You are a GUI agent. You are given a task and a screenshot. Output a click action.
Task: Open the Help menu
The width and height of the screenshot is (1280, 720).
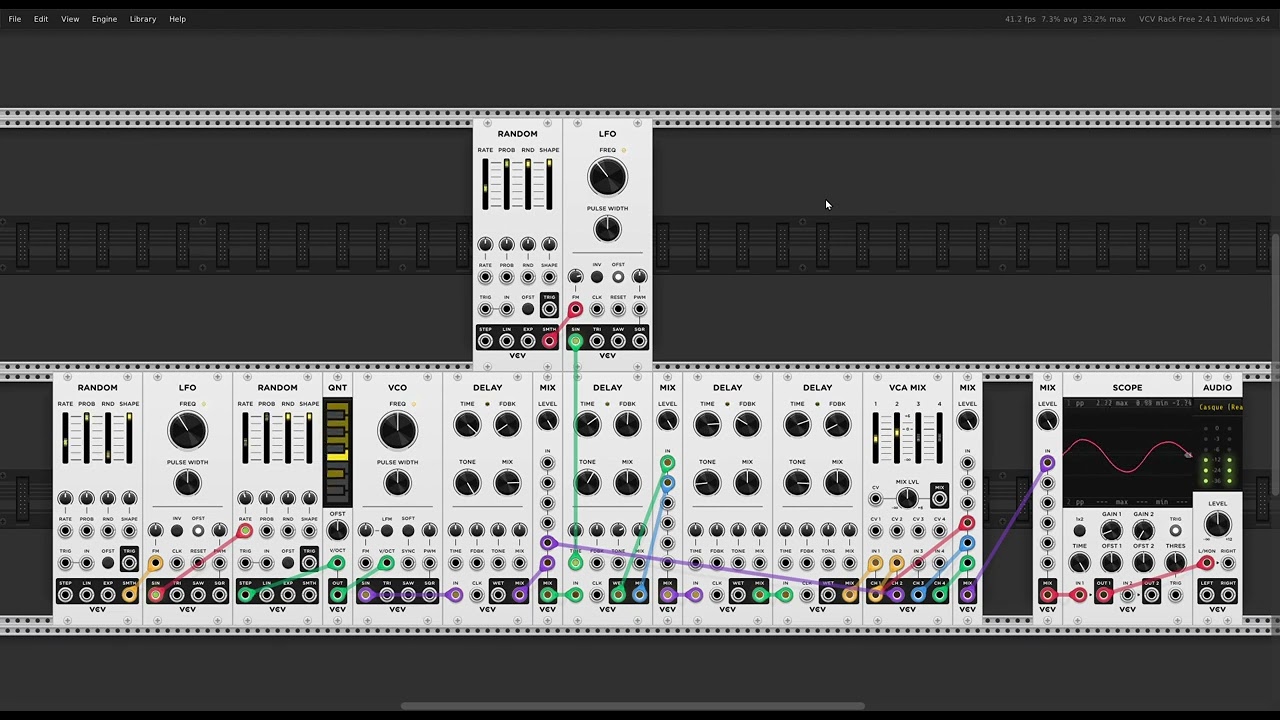[x=177, y=19]
